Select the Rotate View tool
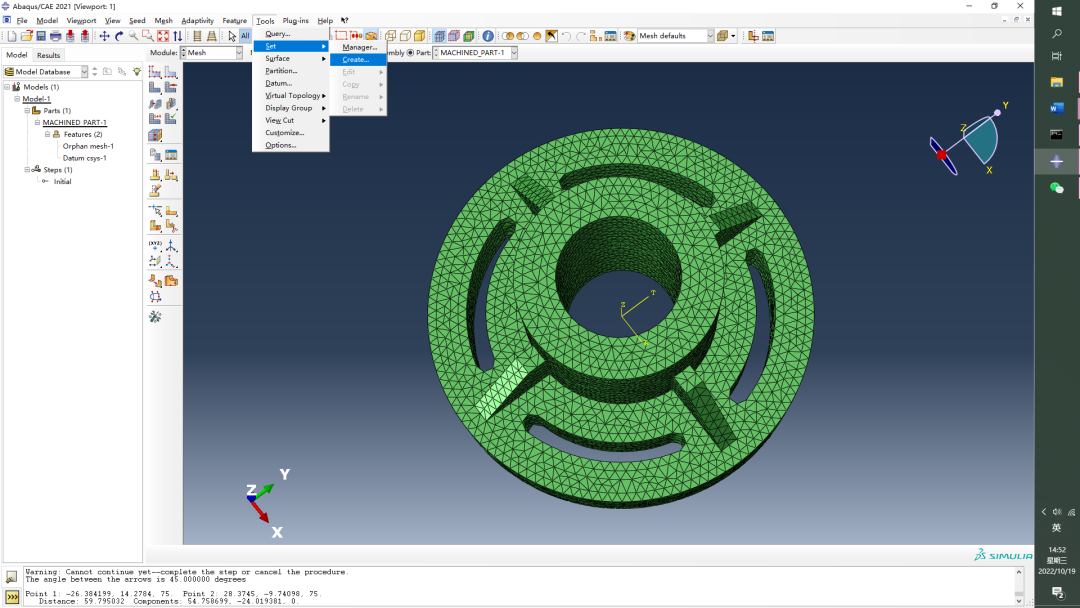The width and height of the screenshot is (1080, 608). [x=119, y=36]
